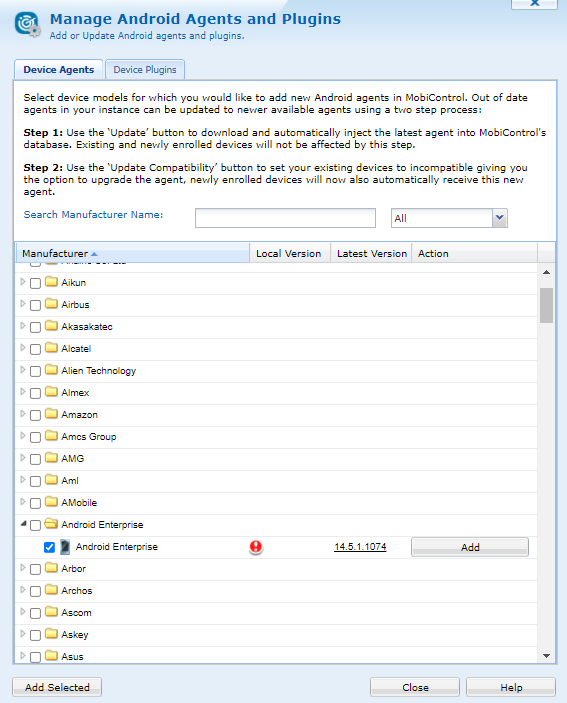
Task: Click the manufacturer list scrollbar thumb
Action: click(546, 305)
